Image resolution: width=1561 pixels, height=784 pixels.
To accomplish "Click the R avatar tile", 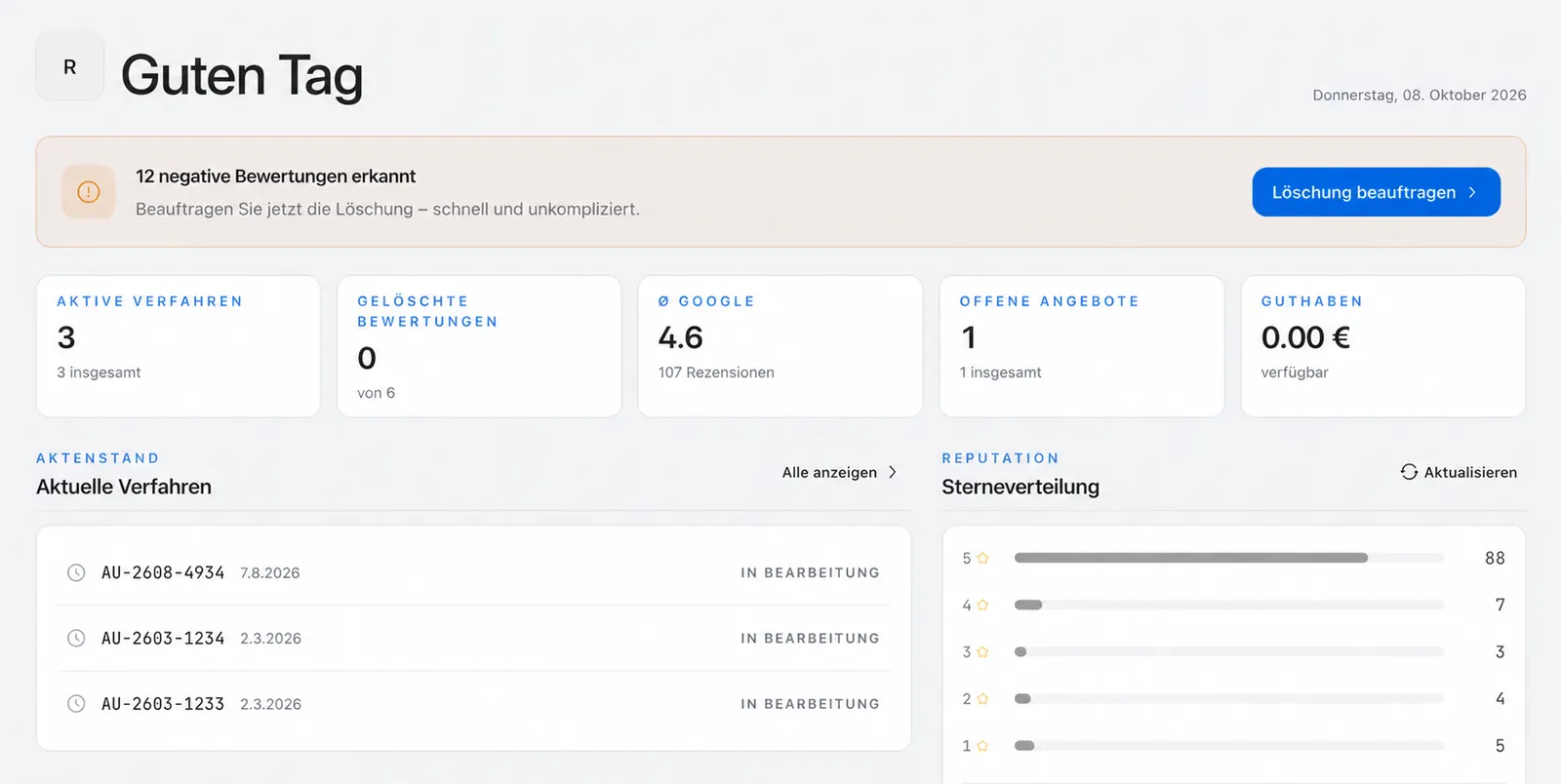I will click(x=69, y=66).
